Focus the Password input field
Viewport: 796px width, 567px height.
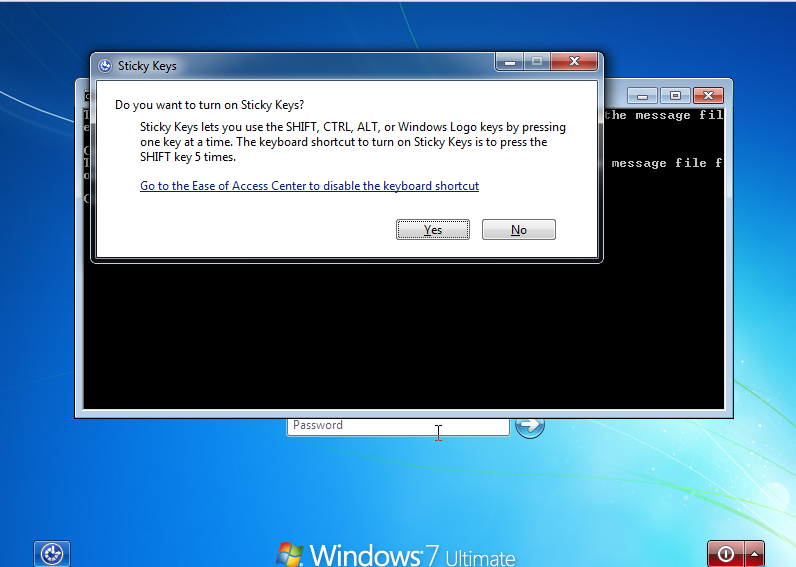pos(398,426)
